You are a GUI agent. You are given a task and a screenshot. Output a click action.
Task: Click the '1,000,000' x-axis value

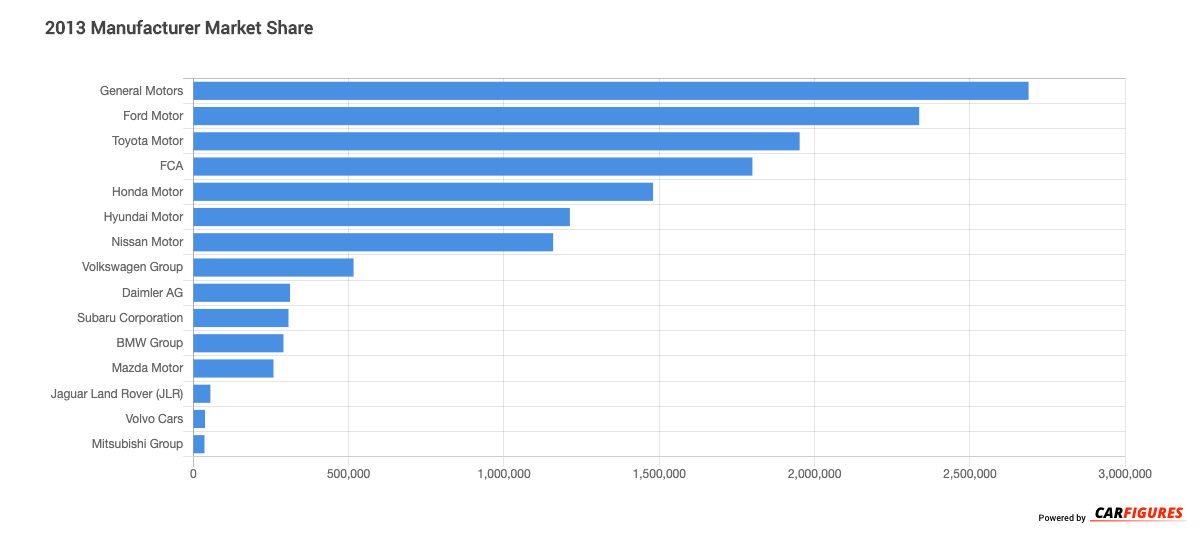click(x=504, y=473)
